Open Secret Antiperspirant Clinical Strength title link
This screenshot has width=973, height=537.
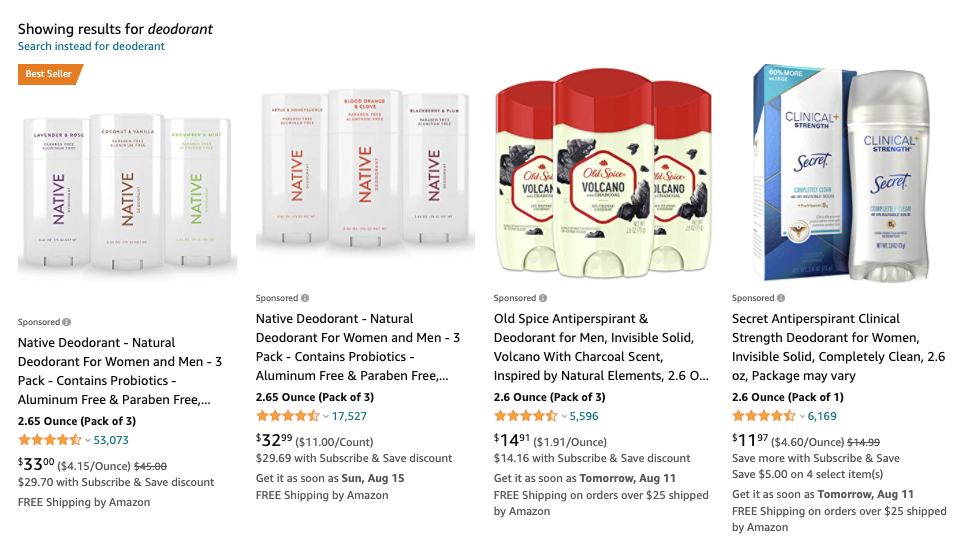pyautogui.click(x=838, y=347)
